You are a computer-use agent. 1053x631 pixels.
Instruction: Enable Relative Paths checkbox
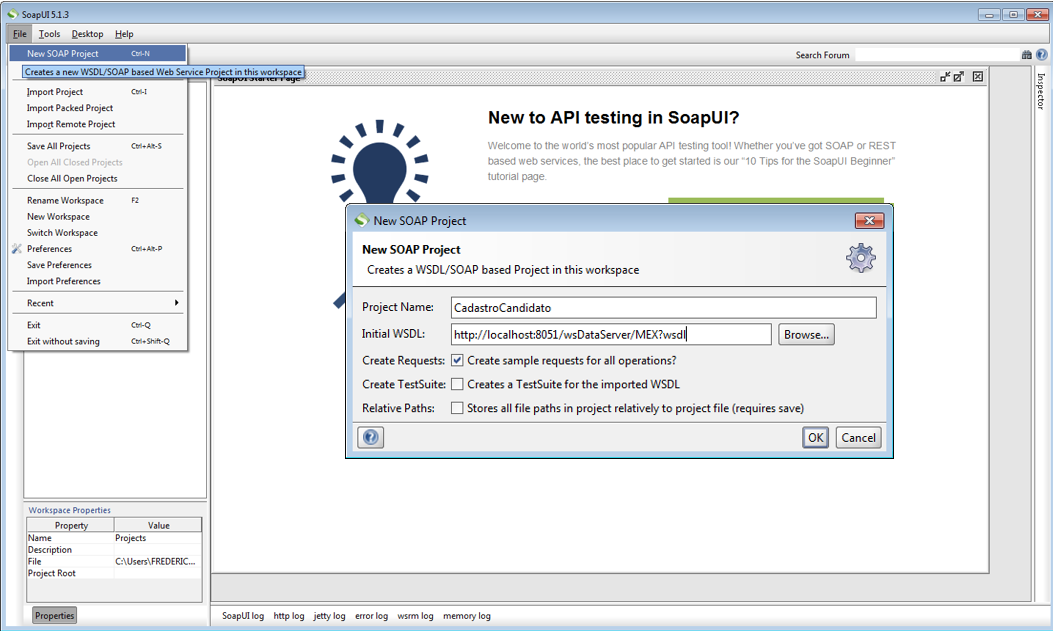point(457,408)
